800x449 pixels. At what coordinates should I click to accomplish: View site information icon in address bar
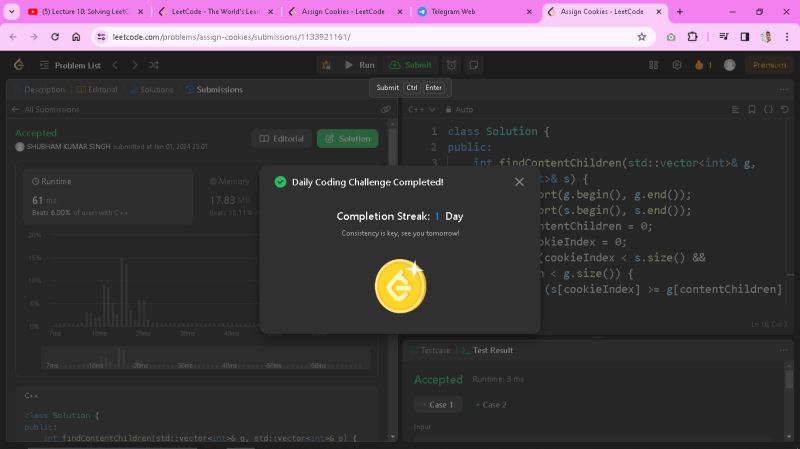[101, 37]
